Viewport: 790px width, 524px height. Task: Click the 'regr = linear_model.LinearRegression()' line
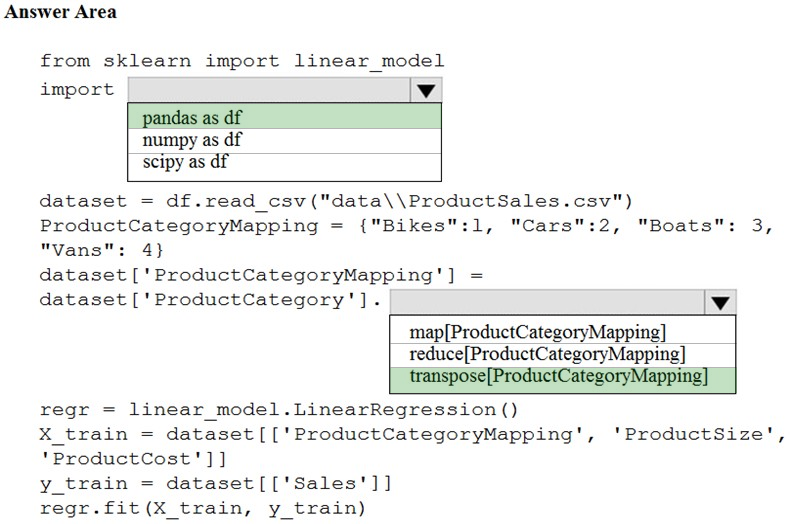coord(279,410)
